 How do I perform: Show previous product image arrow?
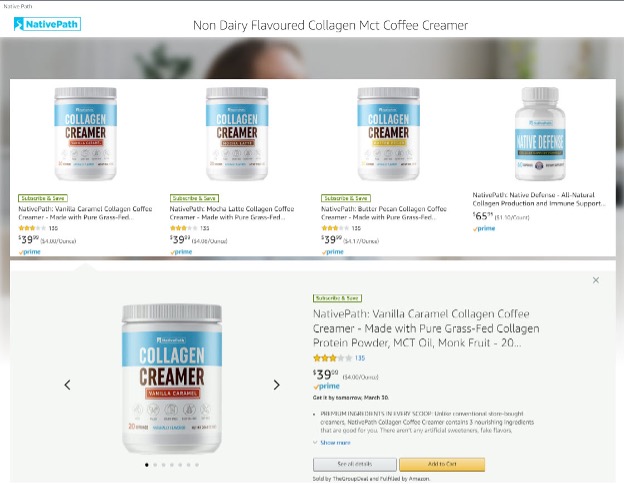click(x=67, y=384)
